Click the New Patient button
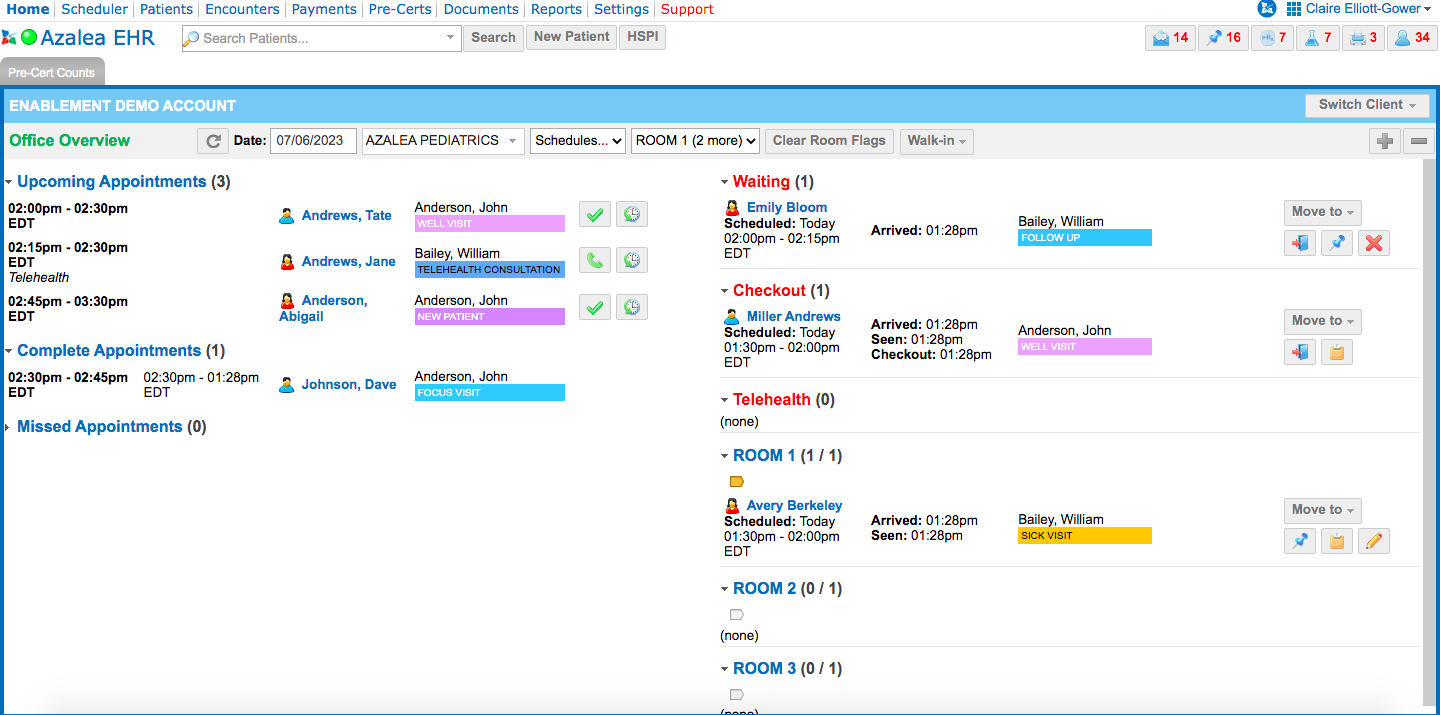The image size is (1440, 715). click(x=571, y=37)
